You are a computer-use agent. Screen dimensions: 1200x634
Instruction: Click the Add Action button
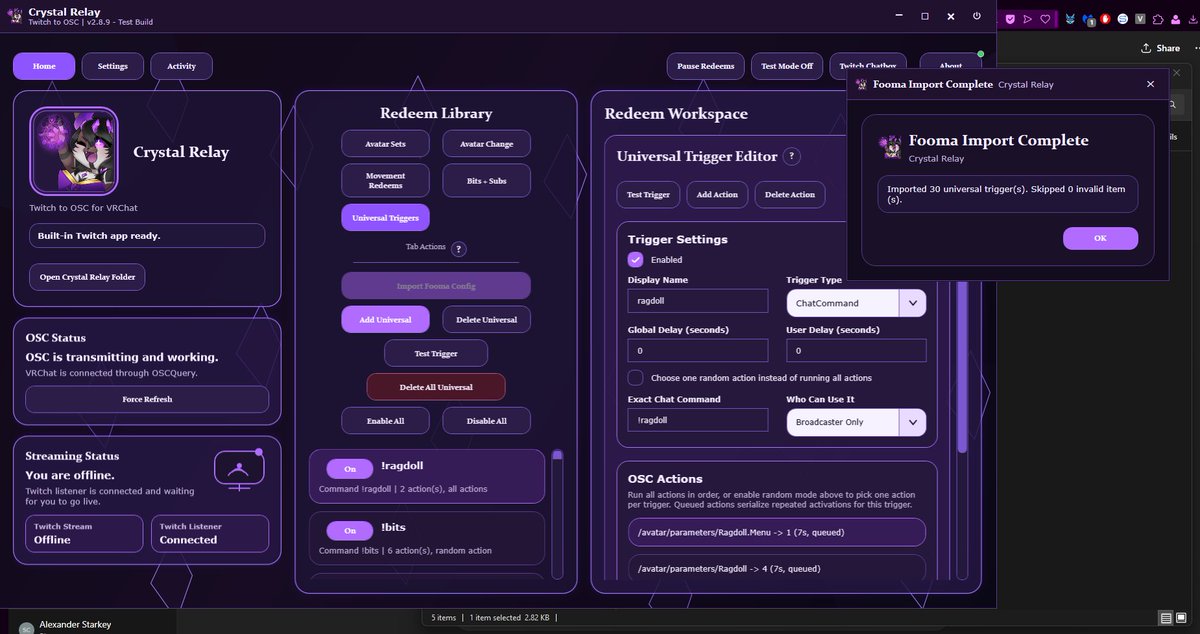click(x=716, y=194)
